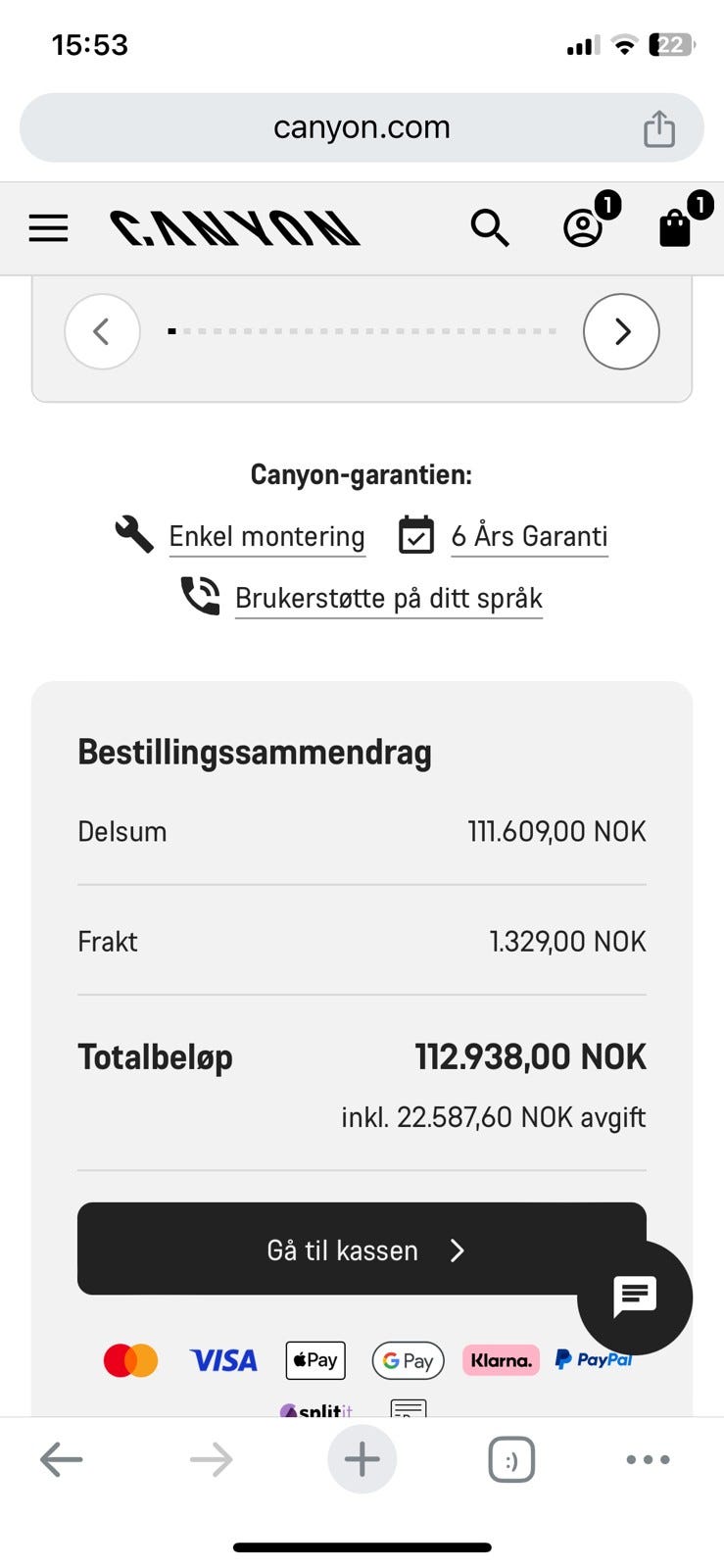724x1568 pixels.
Task: Select the Klarna payment icon
Action: 501,1360
